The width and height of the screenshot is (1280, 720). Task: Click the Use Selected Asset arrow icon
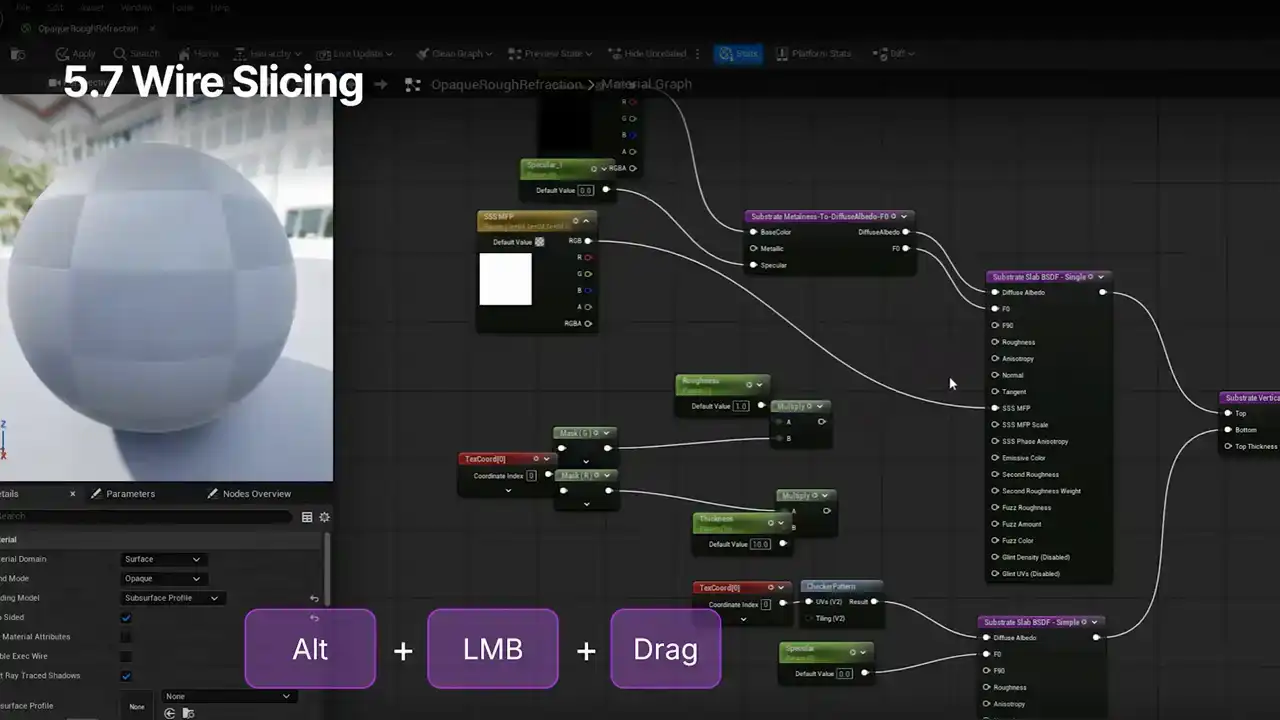pyautogui.click(x=169, y=713)
